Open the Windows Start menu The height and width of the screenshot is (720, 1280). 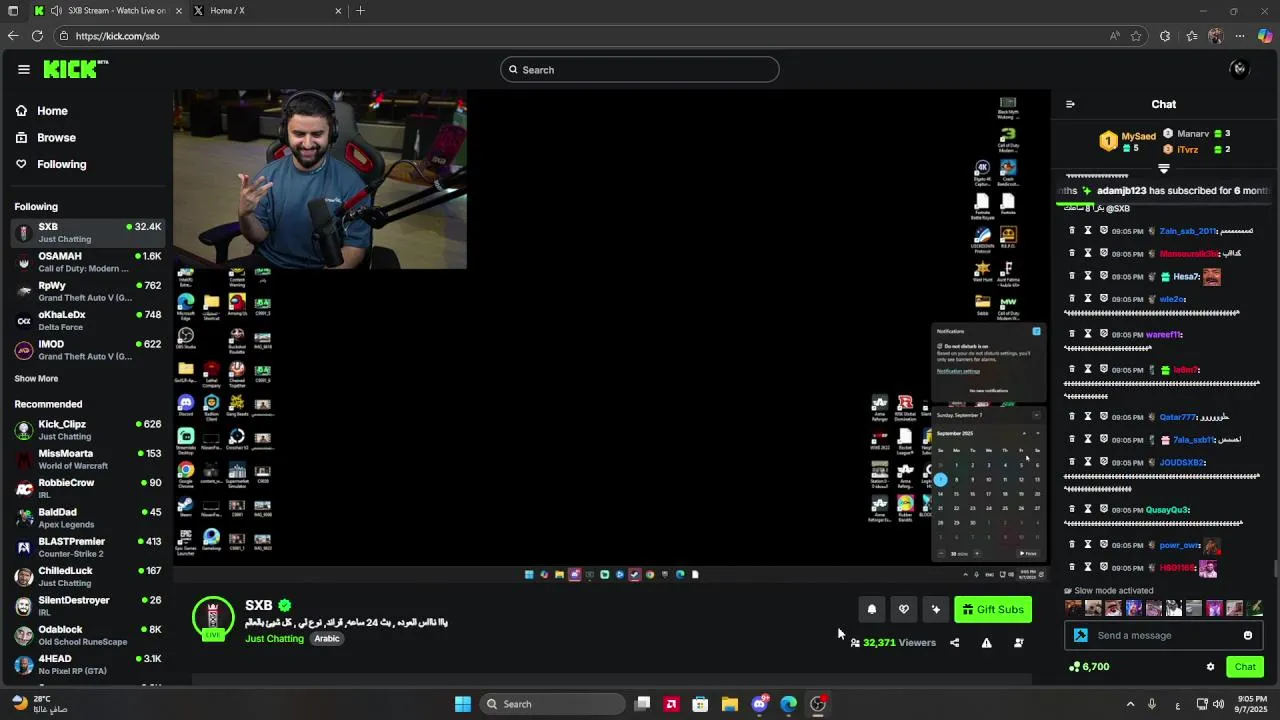(463, 704)
